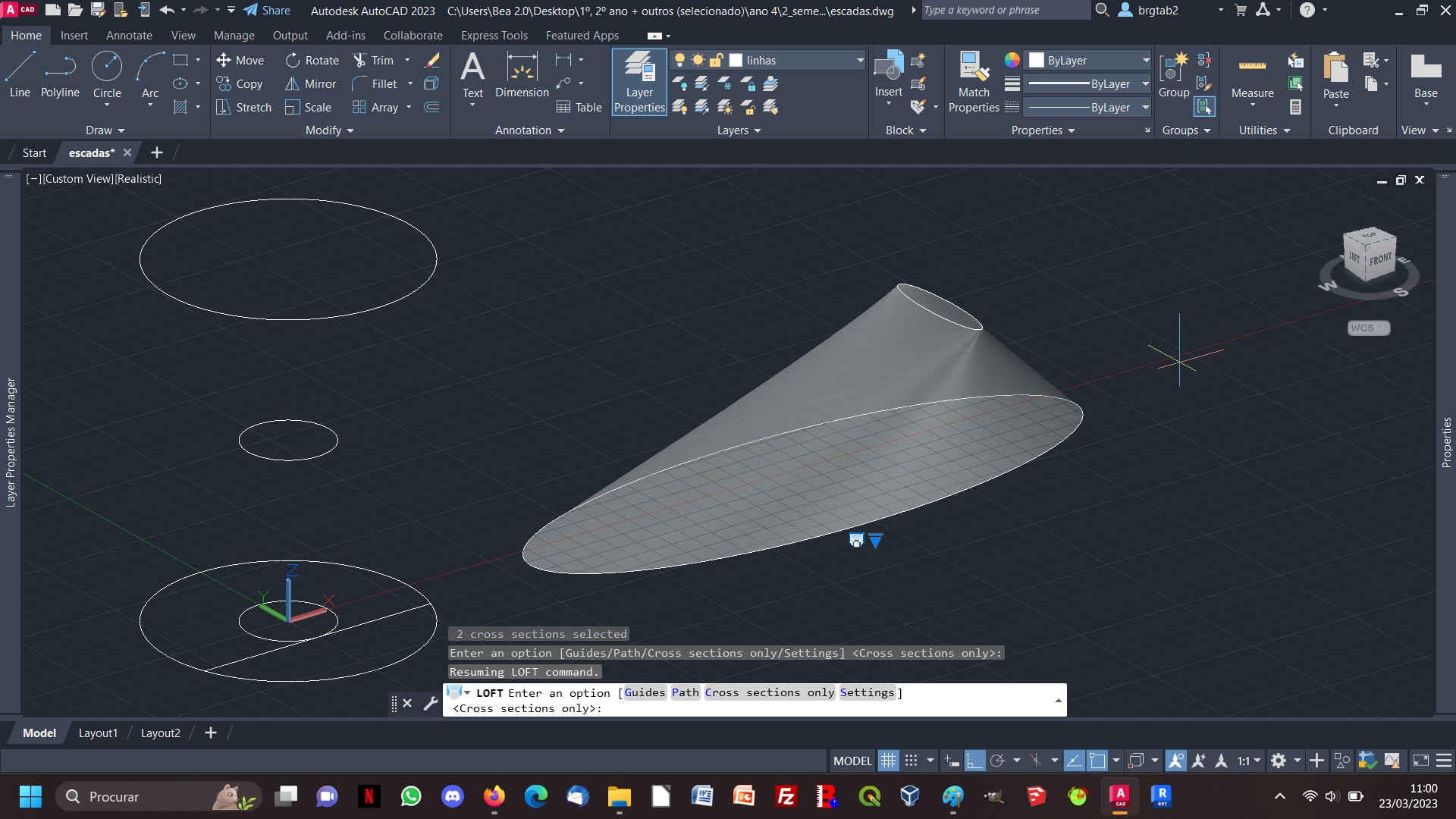Activate the Scale tool
Screen dimensions: 1456x819
pos(309,107)
